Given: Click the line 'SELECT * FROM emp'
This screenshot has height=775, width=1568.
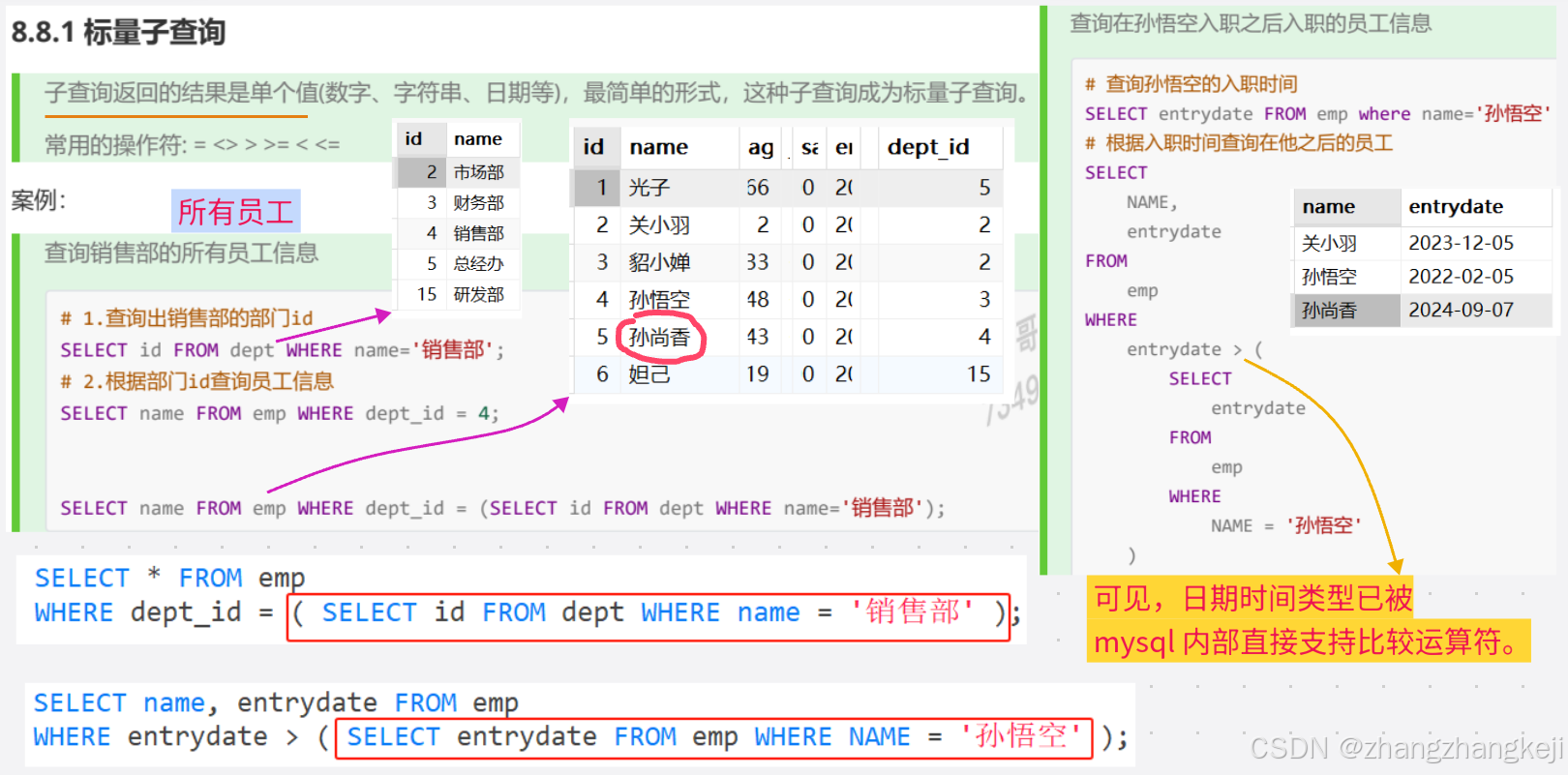Looking at the screenshot, I should point(170,578).
